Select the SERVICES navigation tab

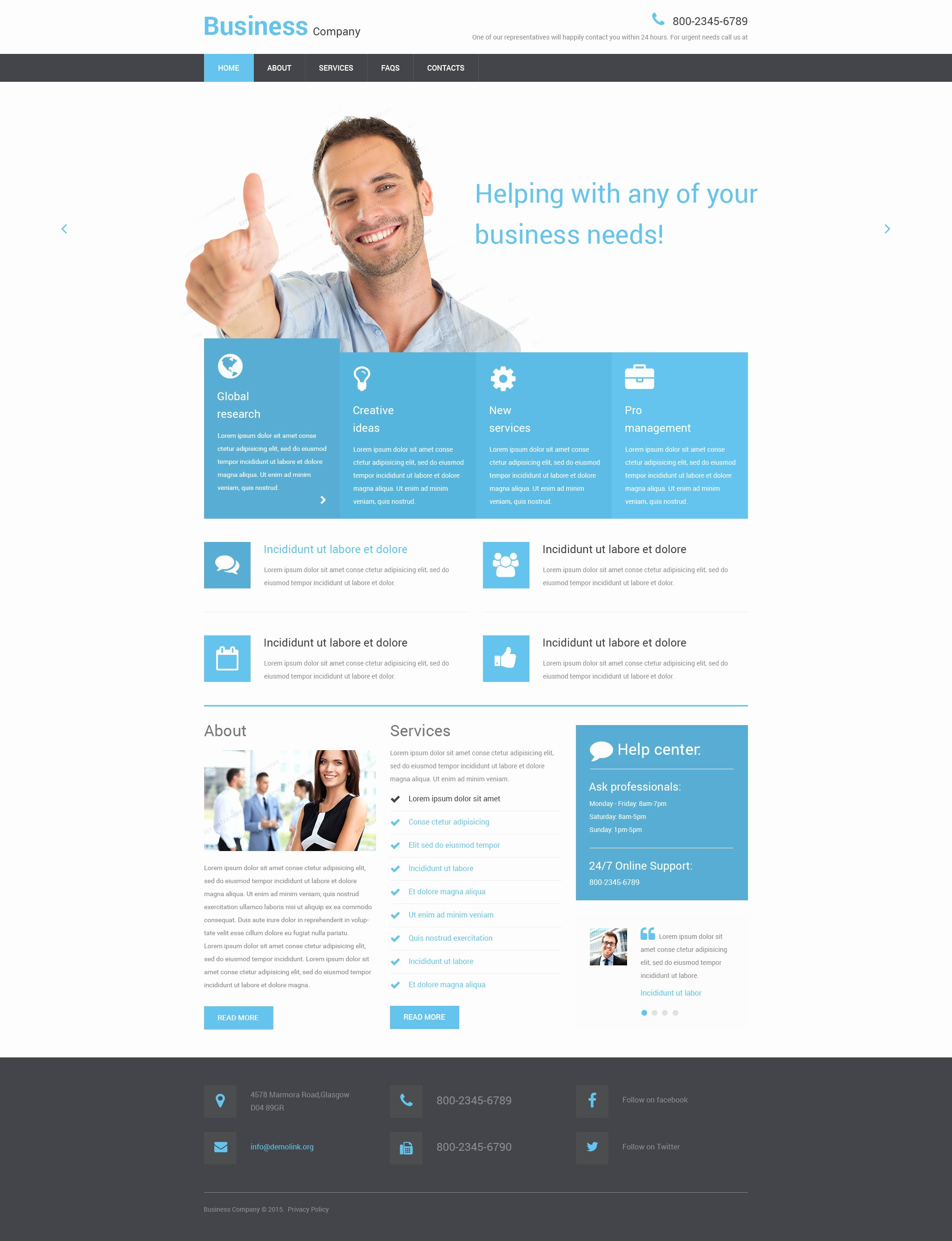point(335,67)
